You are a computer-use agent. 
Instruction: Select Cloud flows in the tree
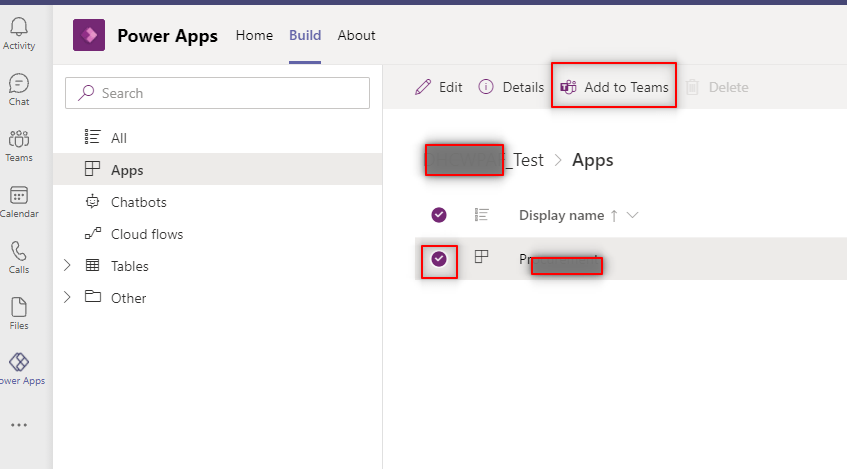[146, 234]
